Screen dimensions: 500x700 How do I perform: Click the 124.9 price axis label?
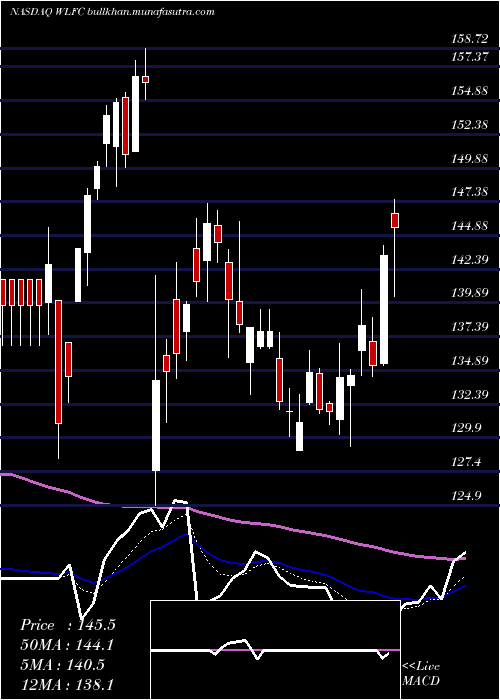[466, 495]
